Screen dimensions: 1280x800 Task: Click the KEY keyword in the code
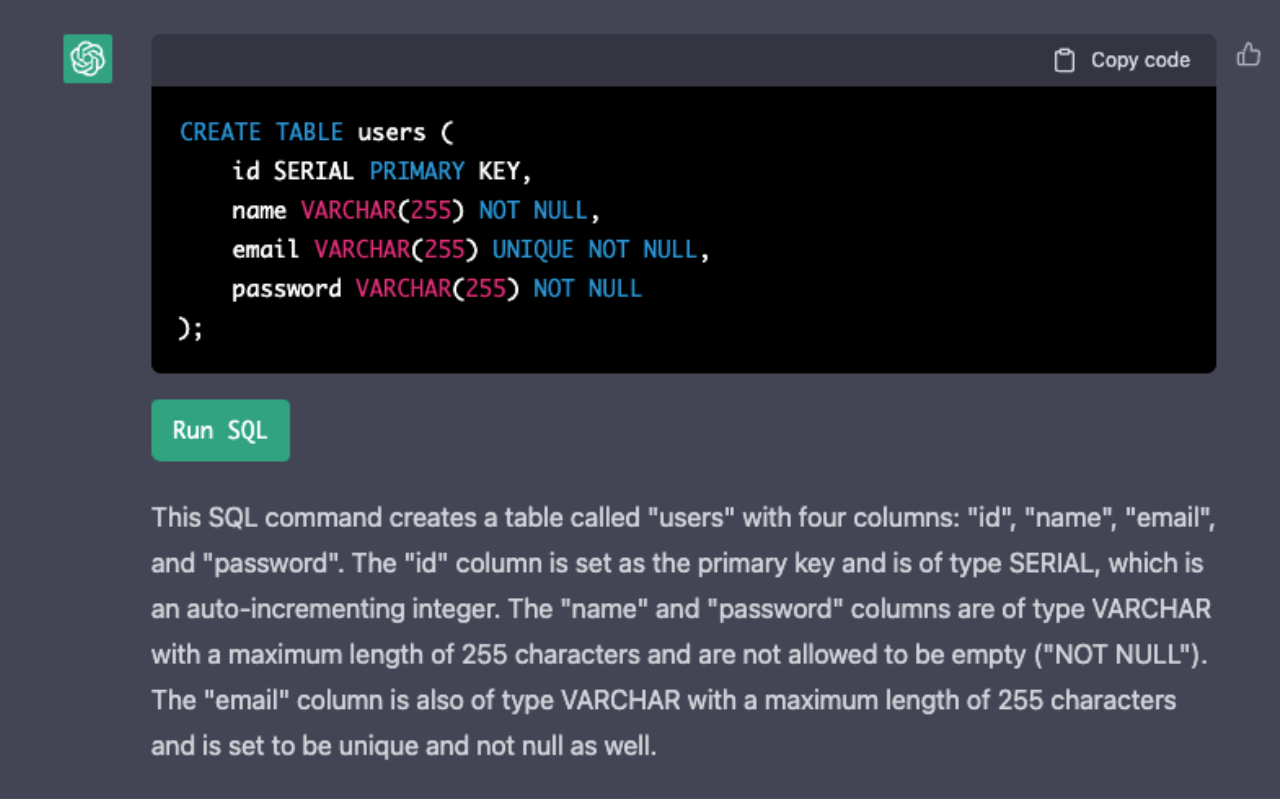(x=499, y=171)
